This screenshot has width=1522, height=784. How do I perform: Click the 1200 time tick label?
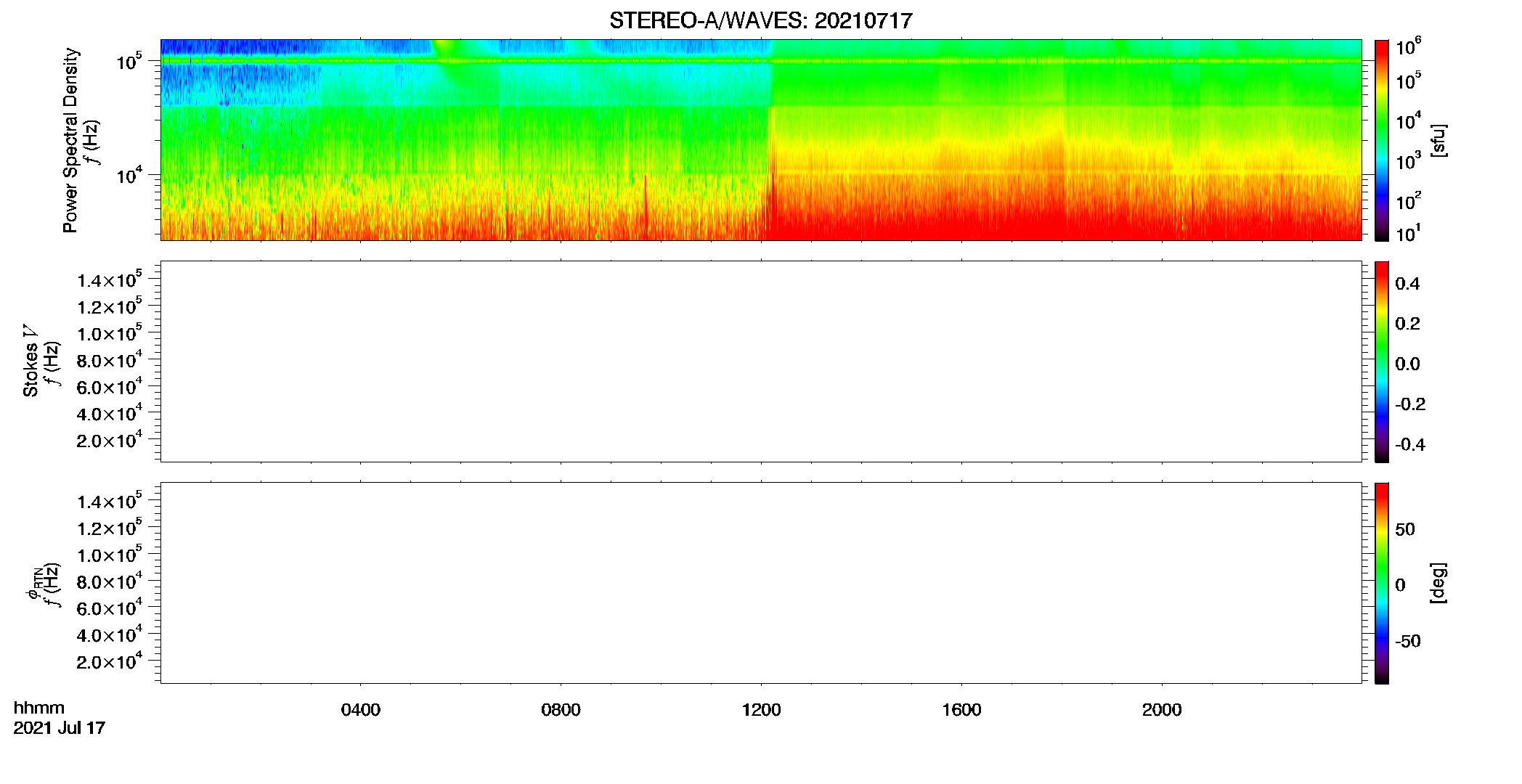(x=761, y=710)
